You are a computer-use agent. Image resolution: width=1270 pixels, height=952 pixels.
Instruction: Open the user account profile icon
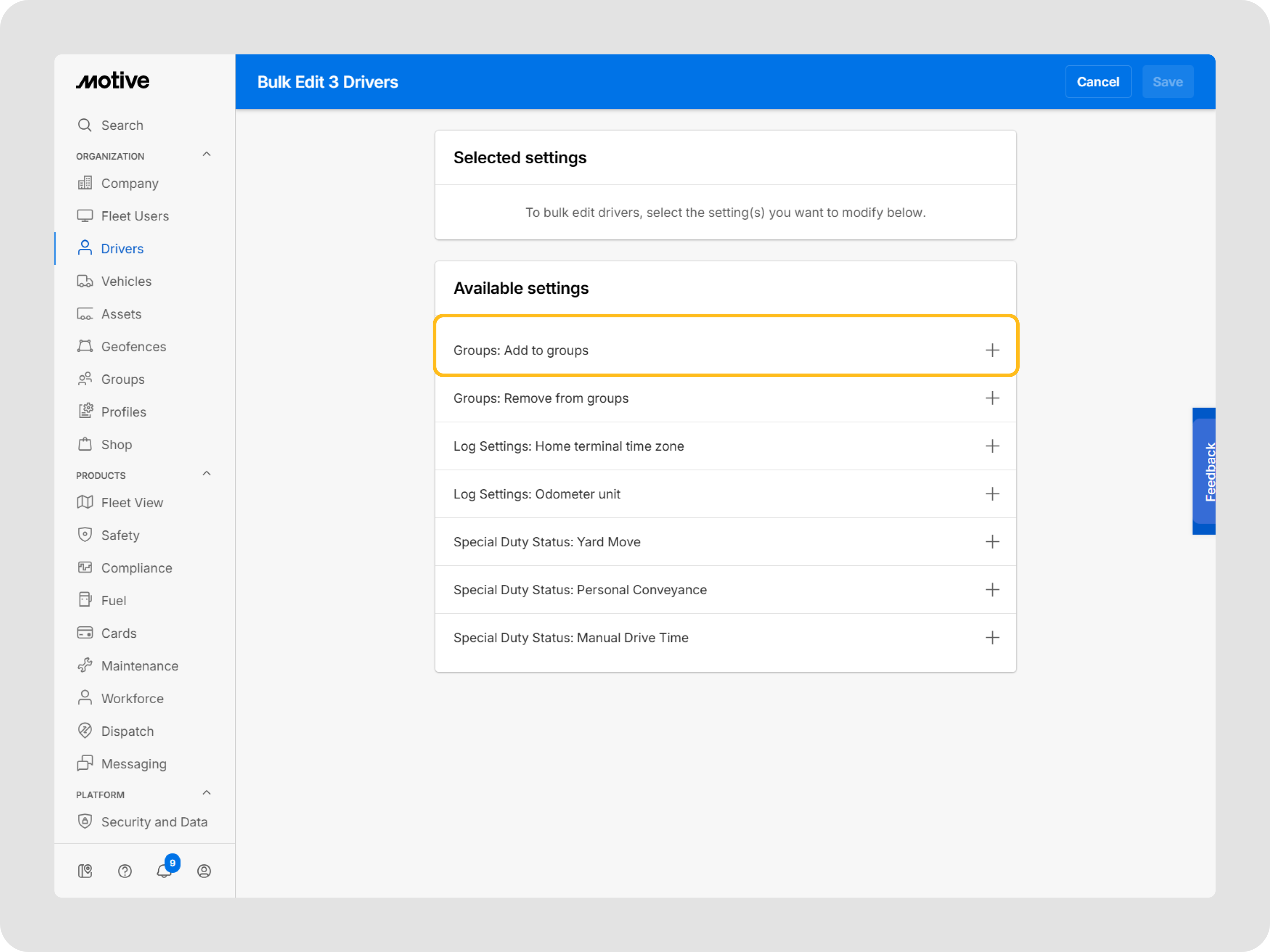(x=204, y=870)
